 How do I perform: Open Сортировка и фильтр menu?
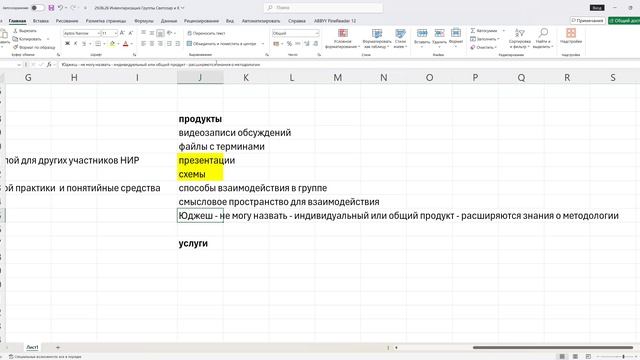(x=520, y=38)
